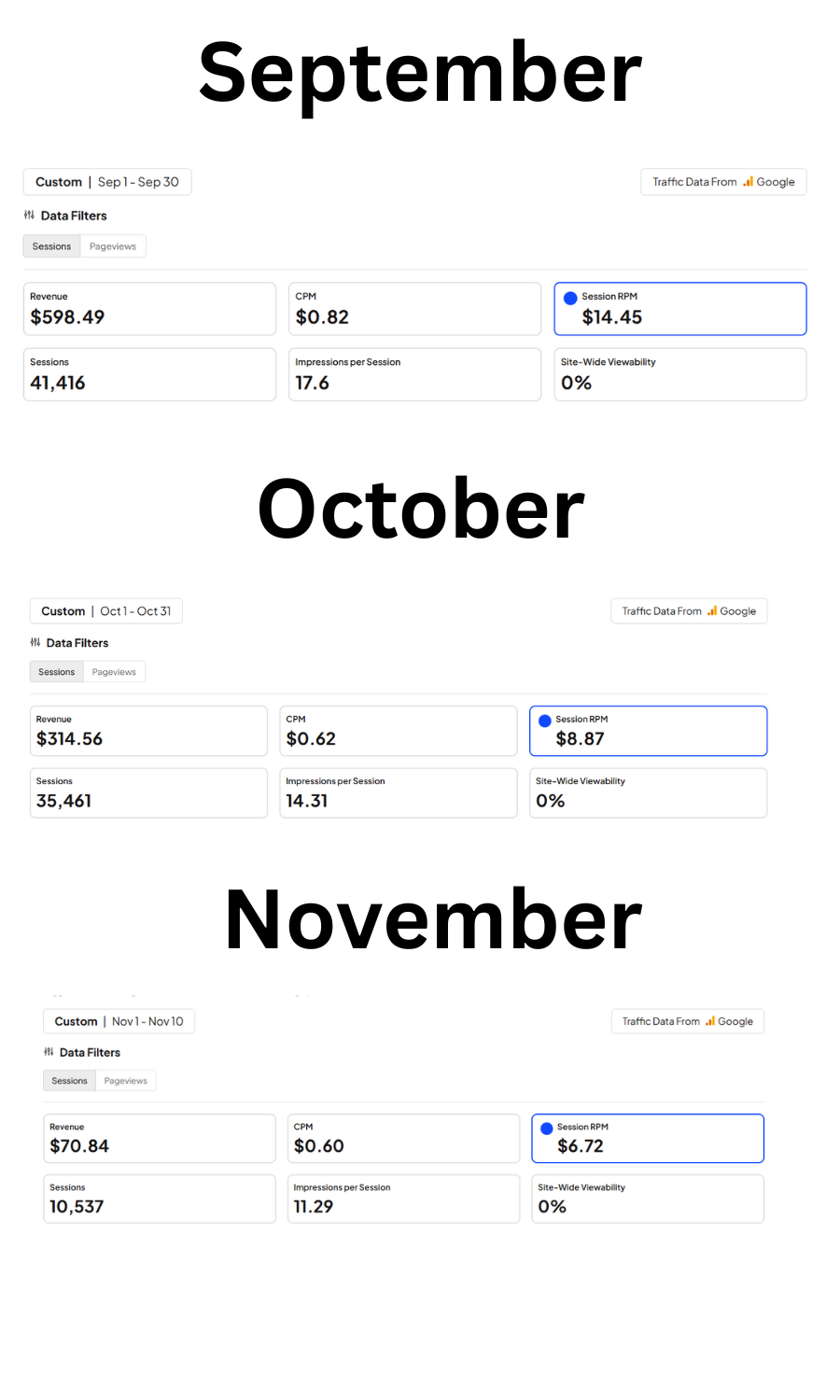This screenshot has height=1400, width=840.
Task: Click the November Data Filters sliders icon
Action: (49, 1052)
